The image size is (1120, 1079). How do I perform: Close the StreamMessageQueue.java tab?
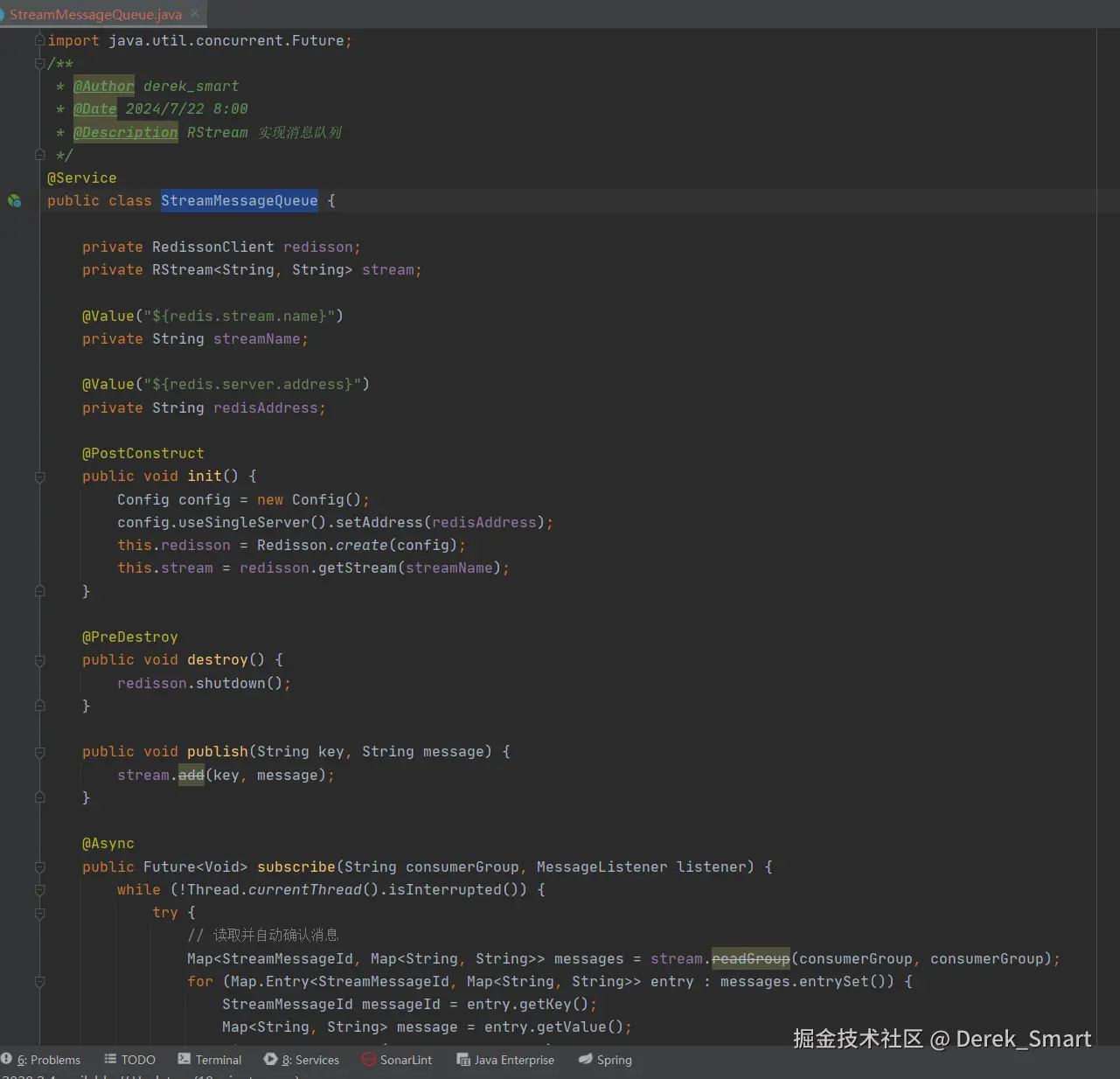[195, 13]
